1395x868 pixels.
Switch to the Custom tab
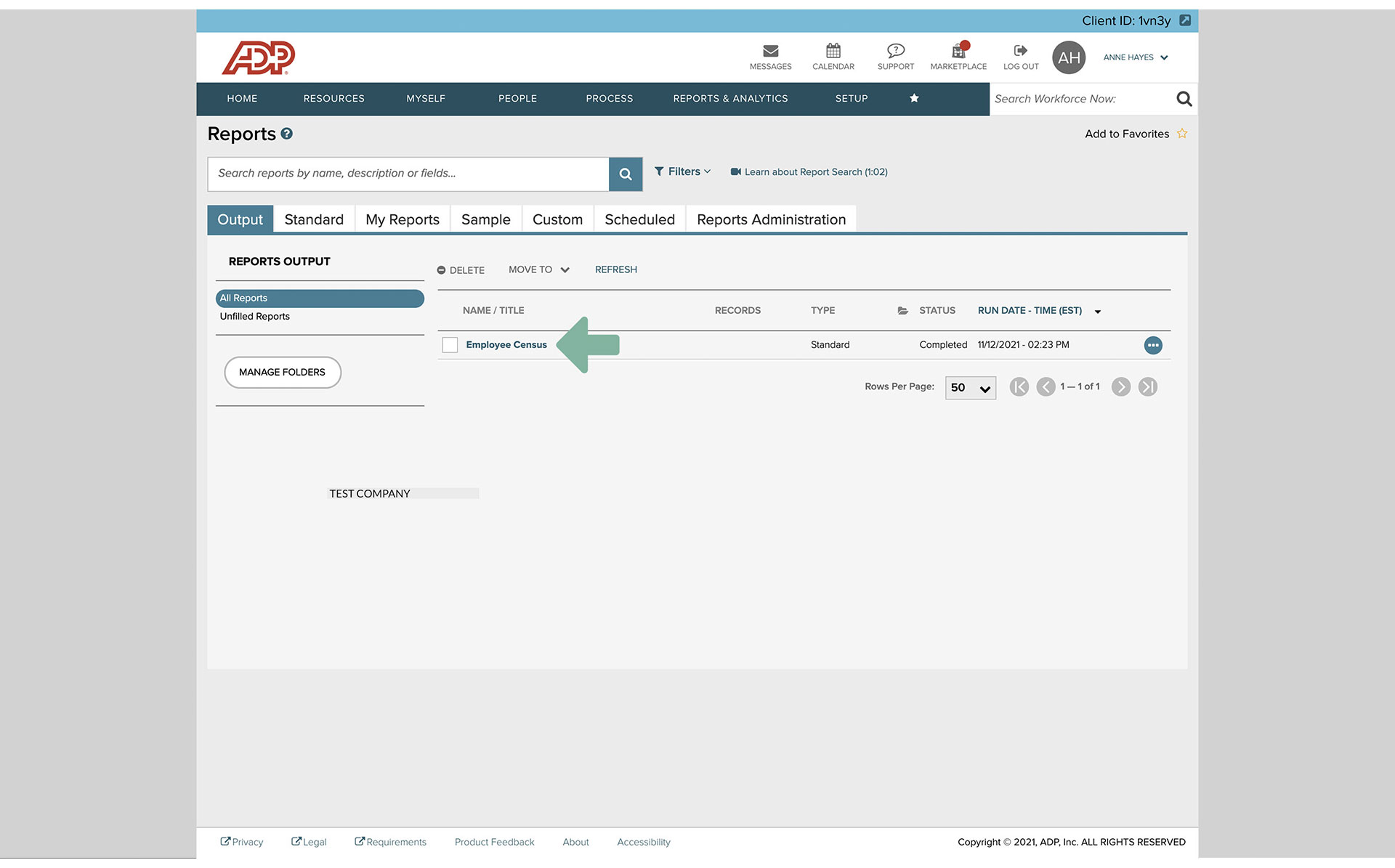[557, 219]
